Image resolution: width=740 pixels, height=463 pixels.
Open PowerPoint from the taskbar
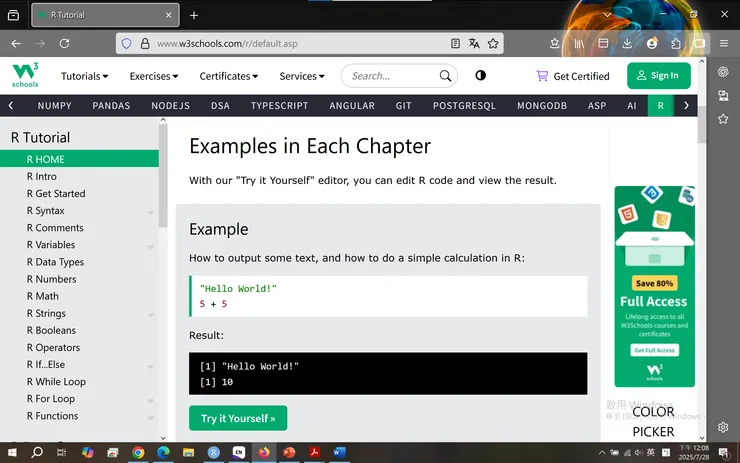pos(289,453)
